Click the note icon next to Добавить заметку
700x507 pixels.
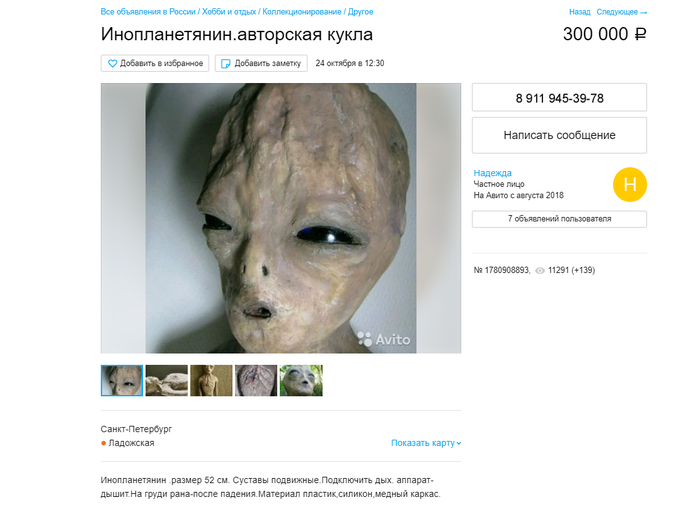click(x=226, y=63)
